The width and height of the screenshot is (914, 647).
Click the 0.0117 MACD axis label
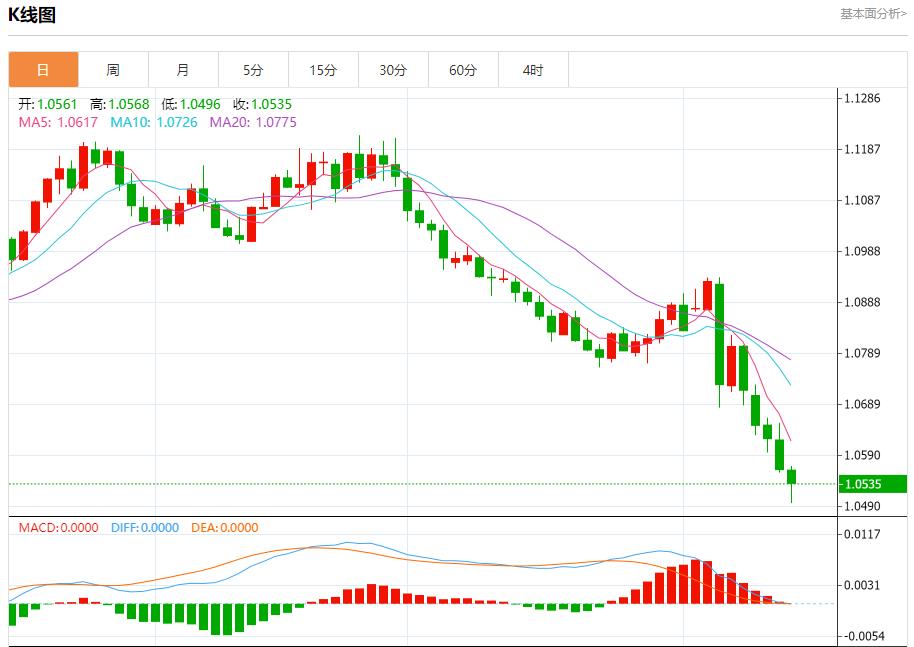tap(862, 535)
